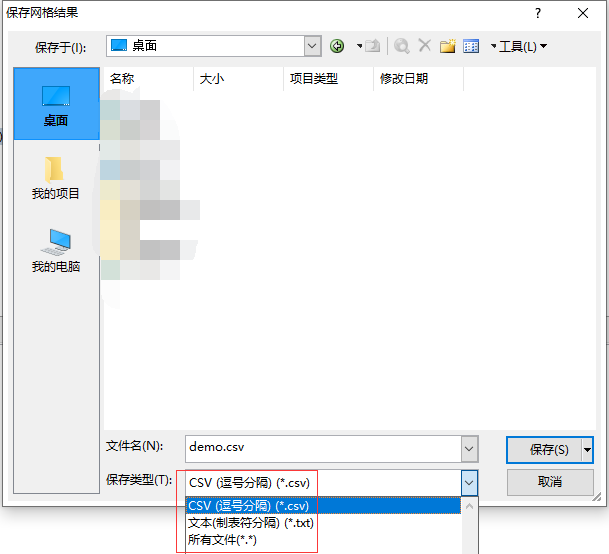Select 桌面 in the places sidebar
Screen dimensions: 609x554
56,104
